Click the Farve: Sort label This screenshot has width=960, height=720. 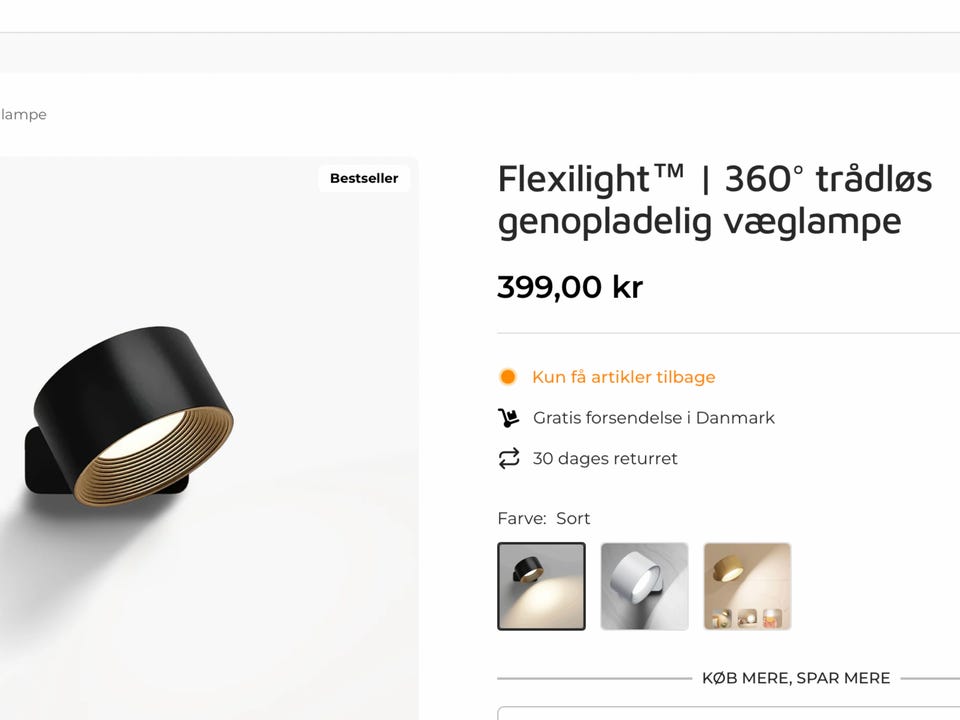(544, 519)
